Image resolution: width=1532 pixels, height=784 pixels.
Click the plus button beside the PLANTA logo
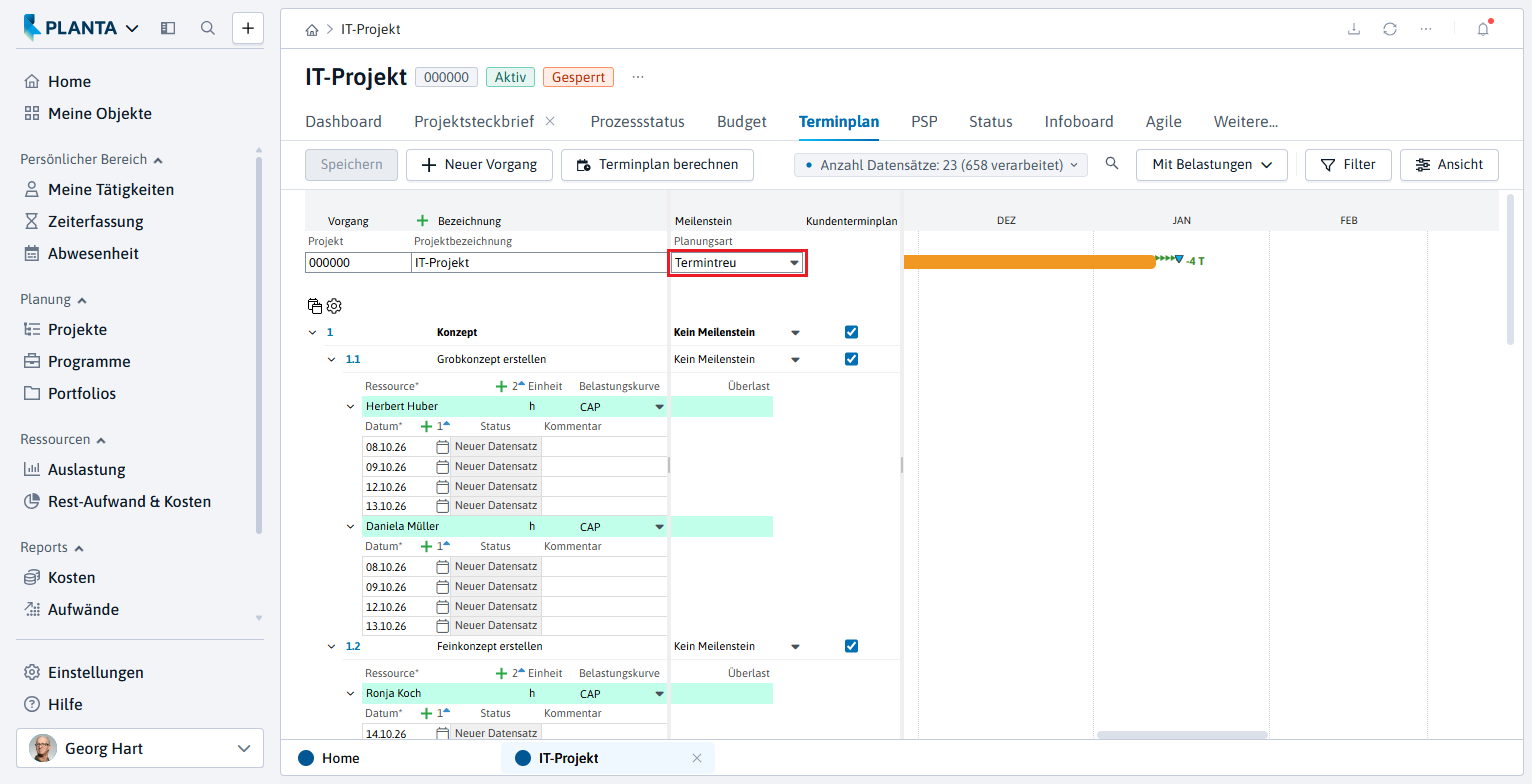248,28
